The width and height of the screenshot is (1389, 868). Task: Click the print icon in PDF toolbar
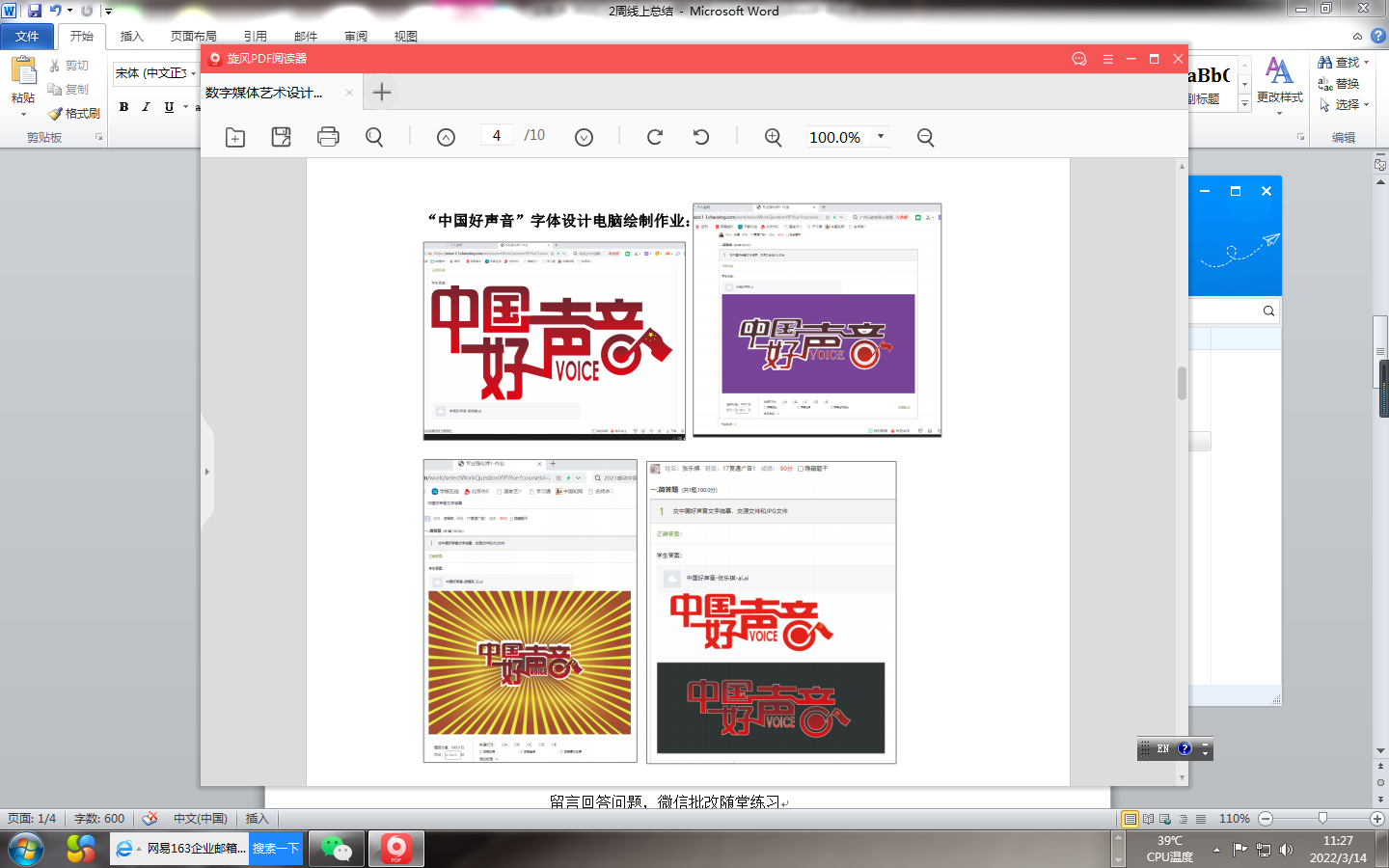[x=328, y=137]
